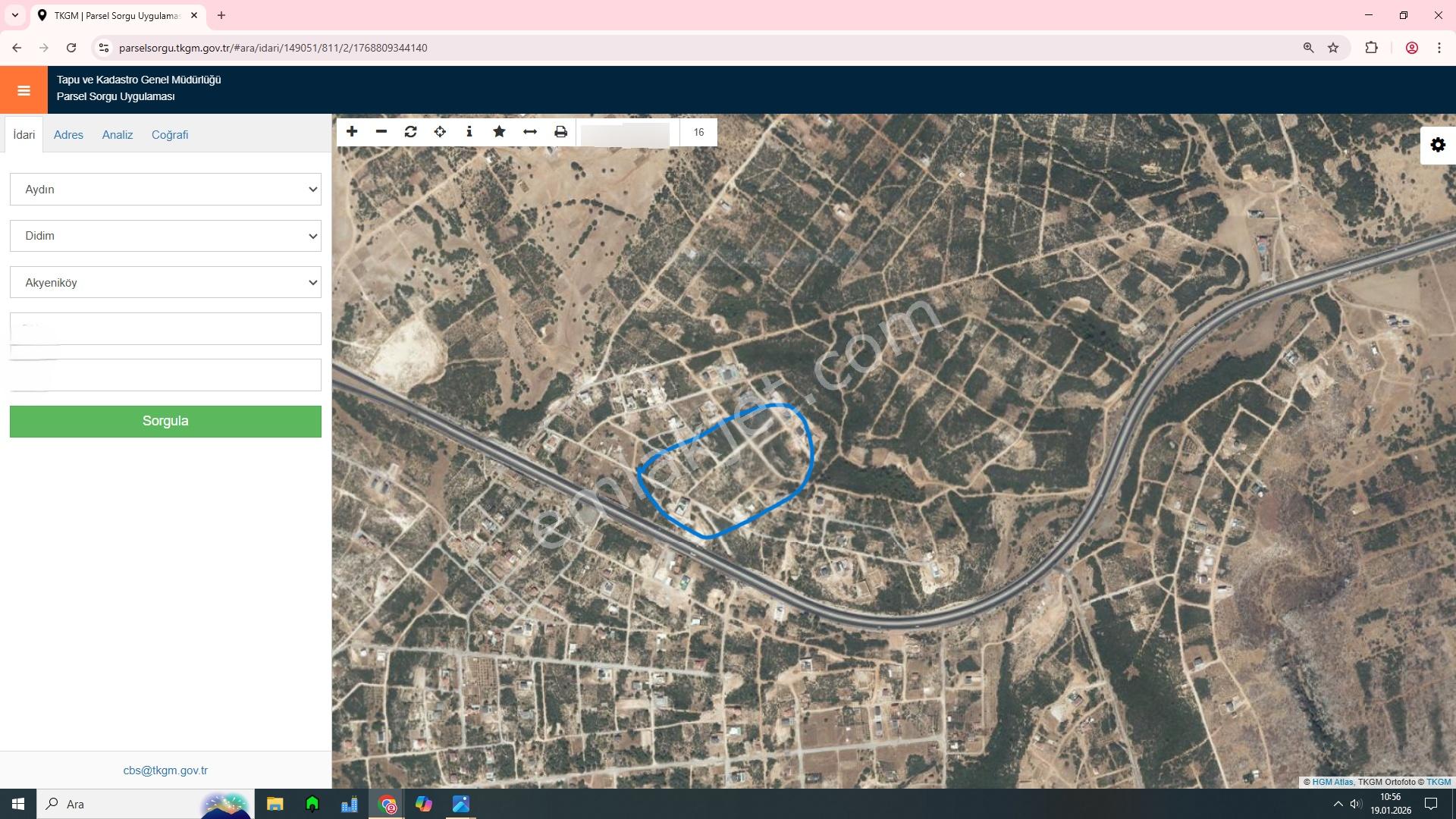Click the green Sorgula button

[165, 422]
